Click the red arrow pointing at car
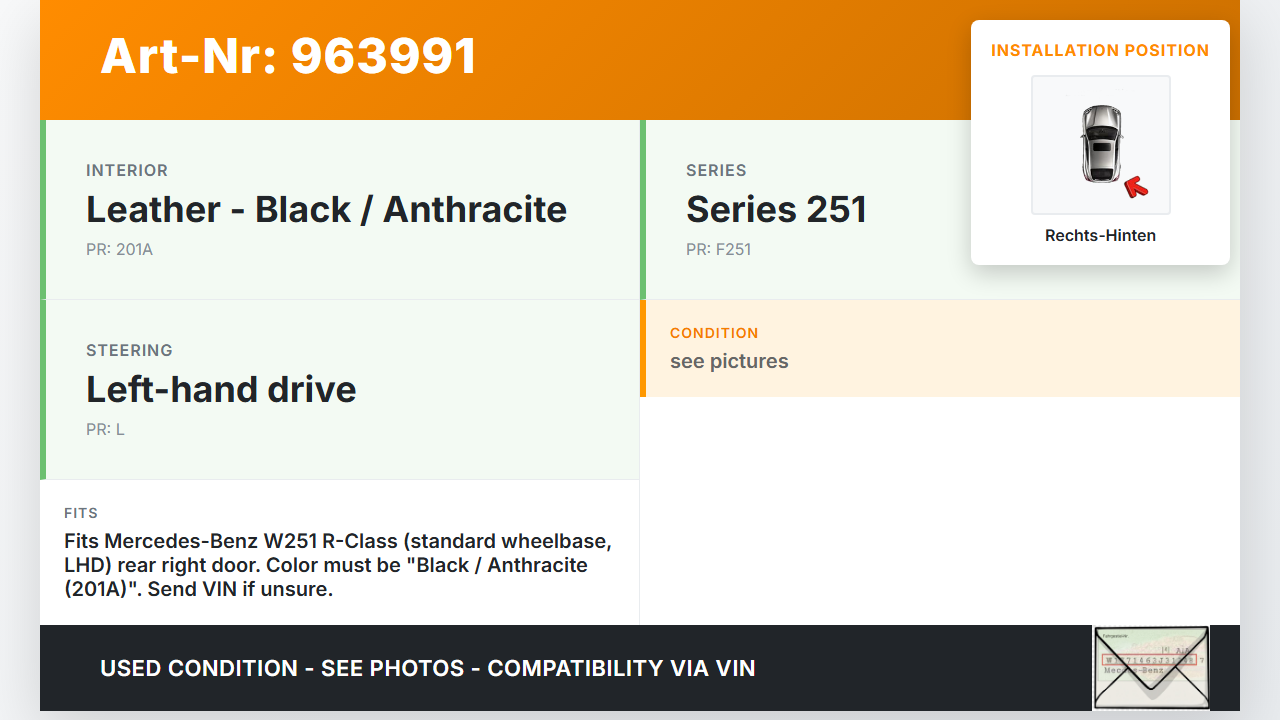 coord(1135,186)
